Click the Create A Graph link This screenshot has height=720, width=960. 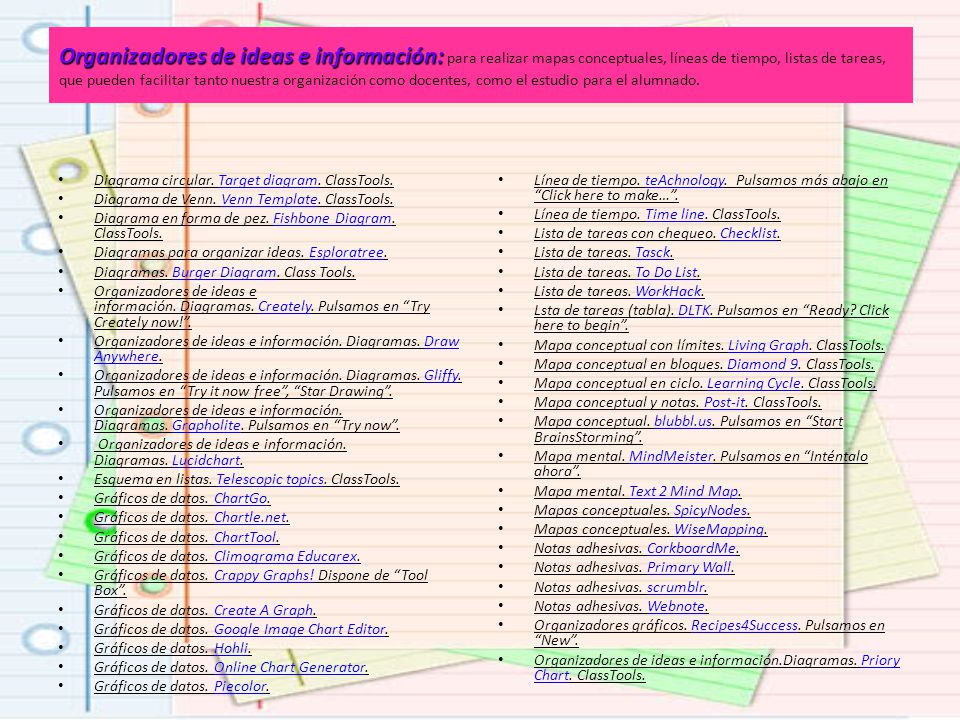click(x=263, y=610)
